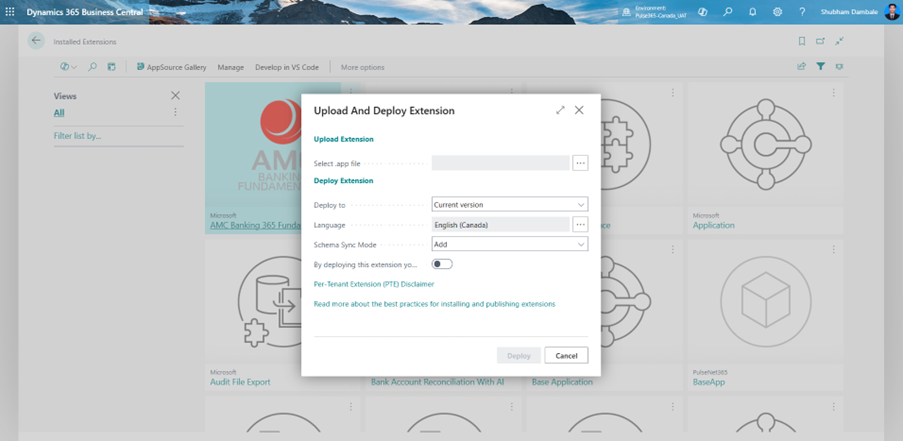903x441 pixels.
Task: Open the more menu on BaseApp tile
Action: [833, 249]
